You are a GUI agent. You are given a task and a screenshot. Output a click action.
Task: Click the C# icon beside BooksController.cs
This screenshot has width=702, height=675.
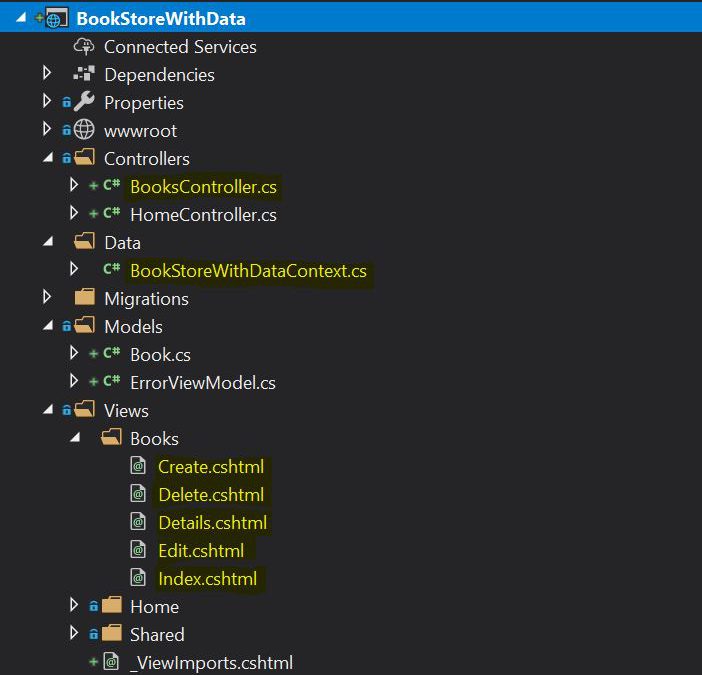(111, 186)
